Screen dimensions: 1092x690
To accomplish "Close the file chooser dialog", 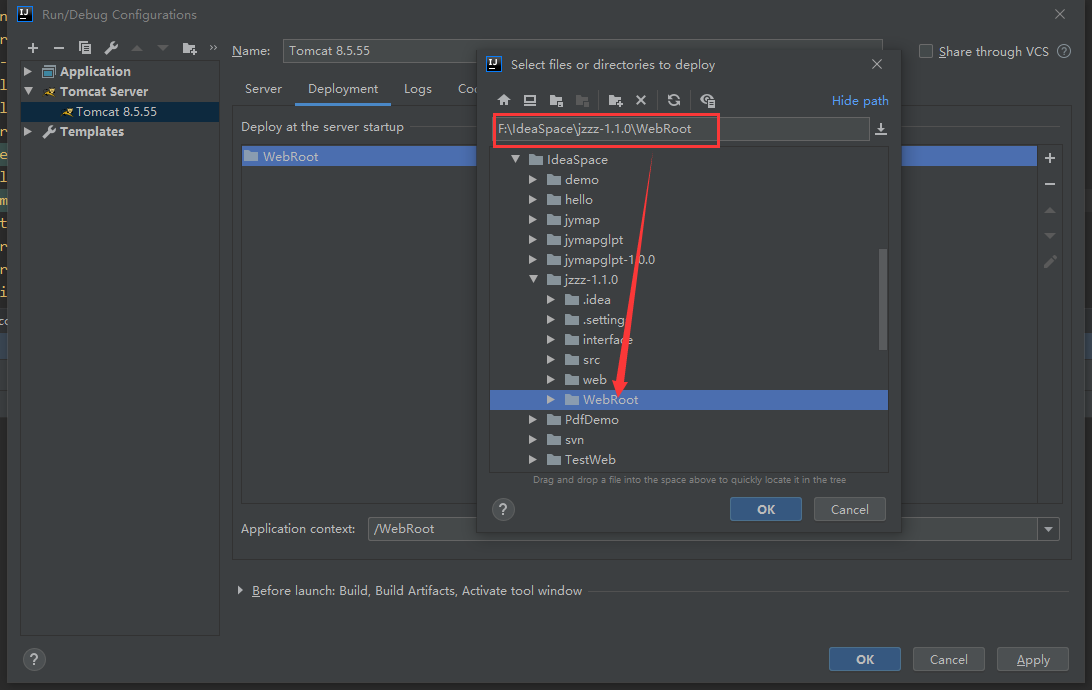I will click(877, 64).
